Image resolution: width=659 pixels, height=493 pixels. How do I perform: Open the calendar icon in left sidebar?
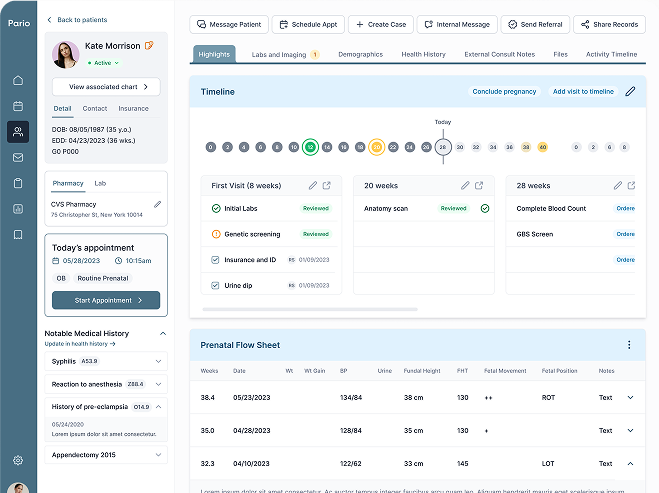[x=18, y=106]
